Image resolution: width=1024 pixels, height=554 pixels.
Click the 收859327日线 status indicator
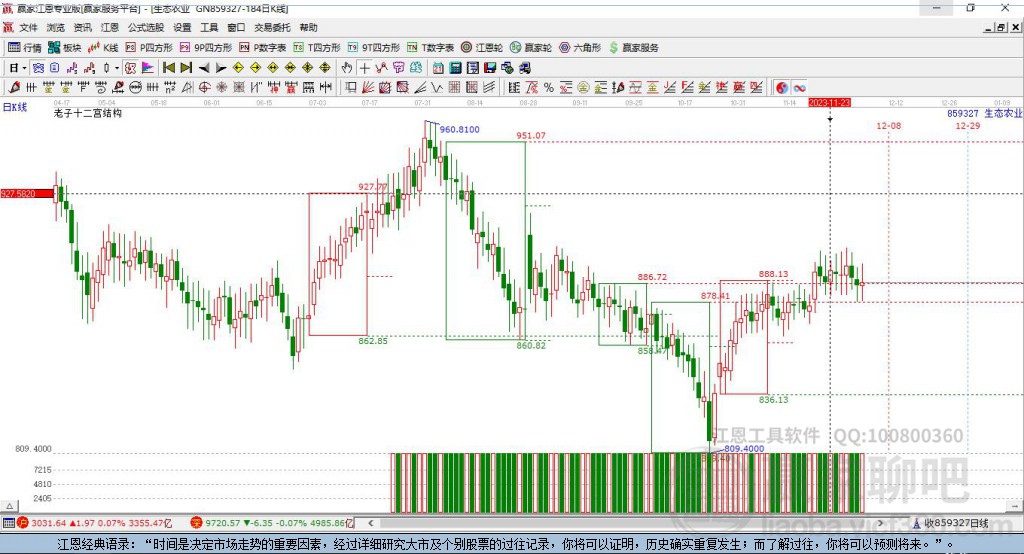950,523
